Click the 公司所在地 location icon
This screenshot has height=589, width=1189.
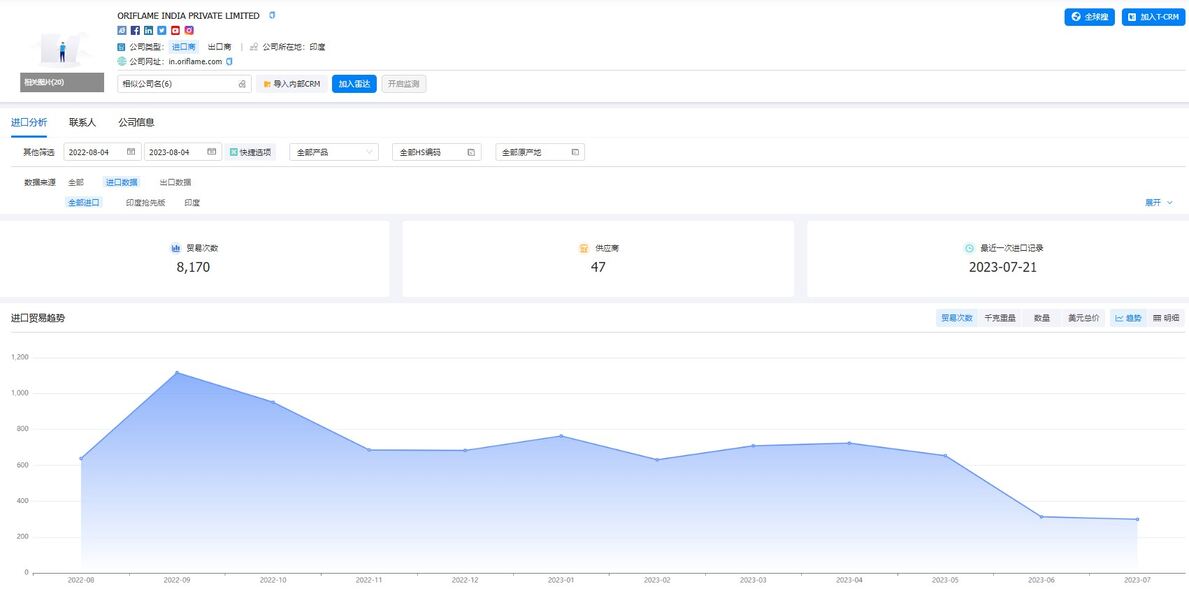pos(254,47)
